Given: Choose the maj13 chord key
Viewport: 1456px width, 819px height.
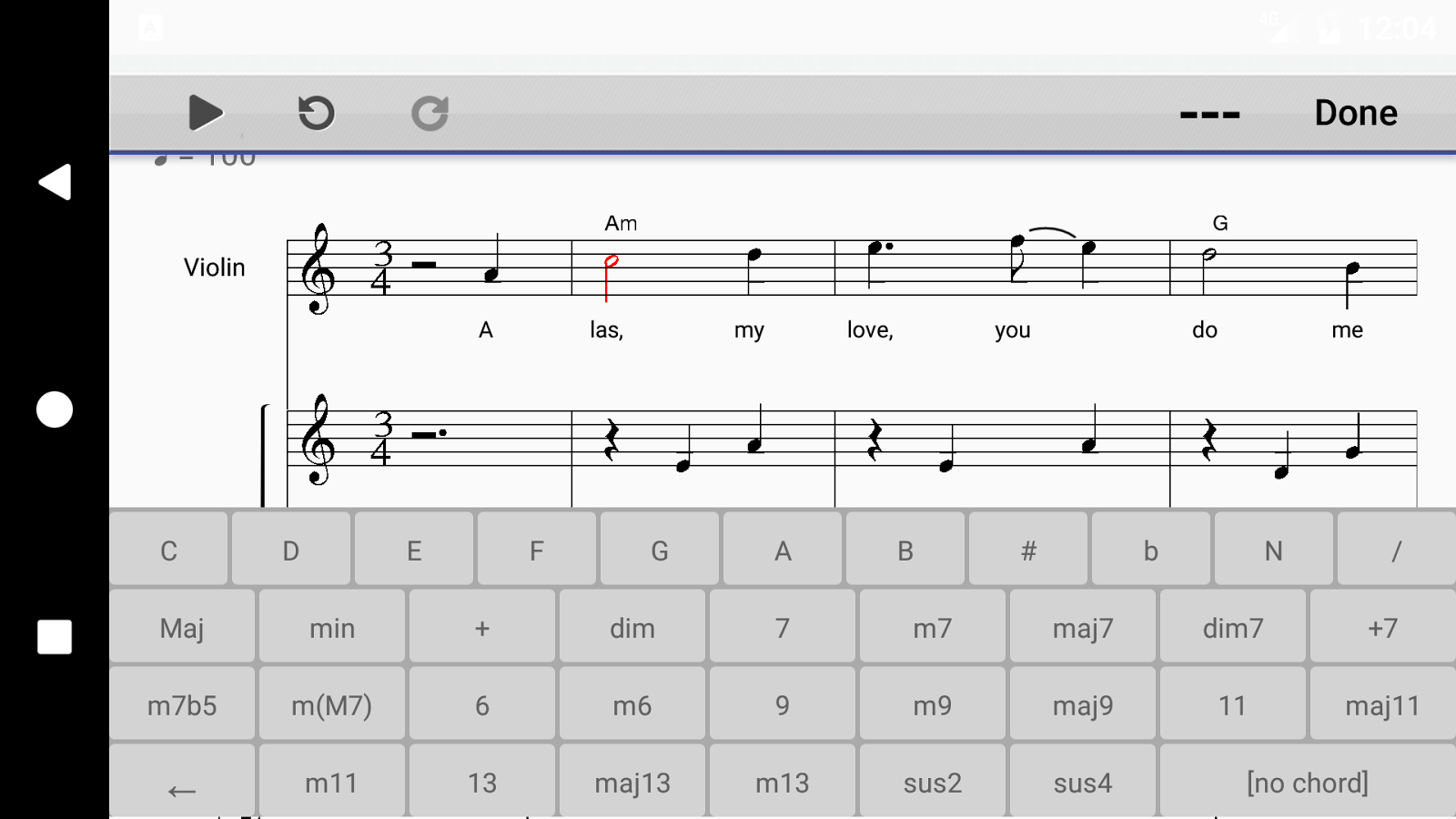Looking at the screenshot, I should (632, 781).
